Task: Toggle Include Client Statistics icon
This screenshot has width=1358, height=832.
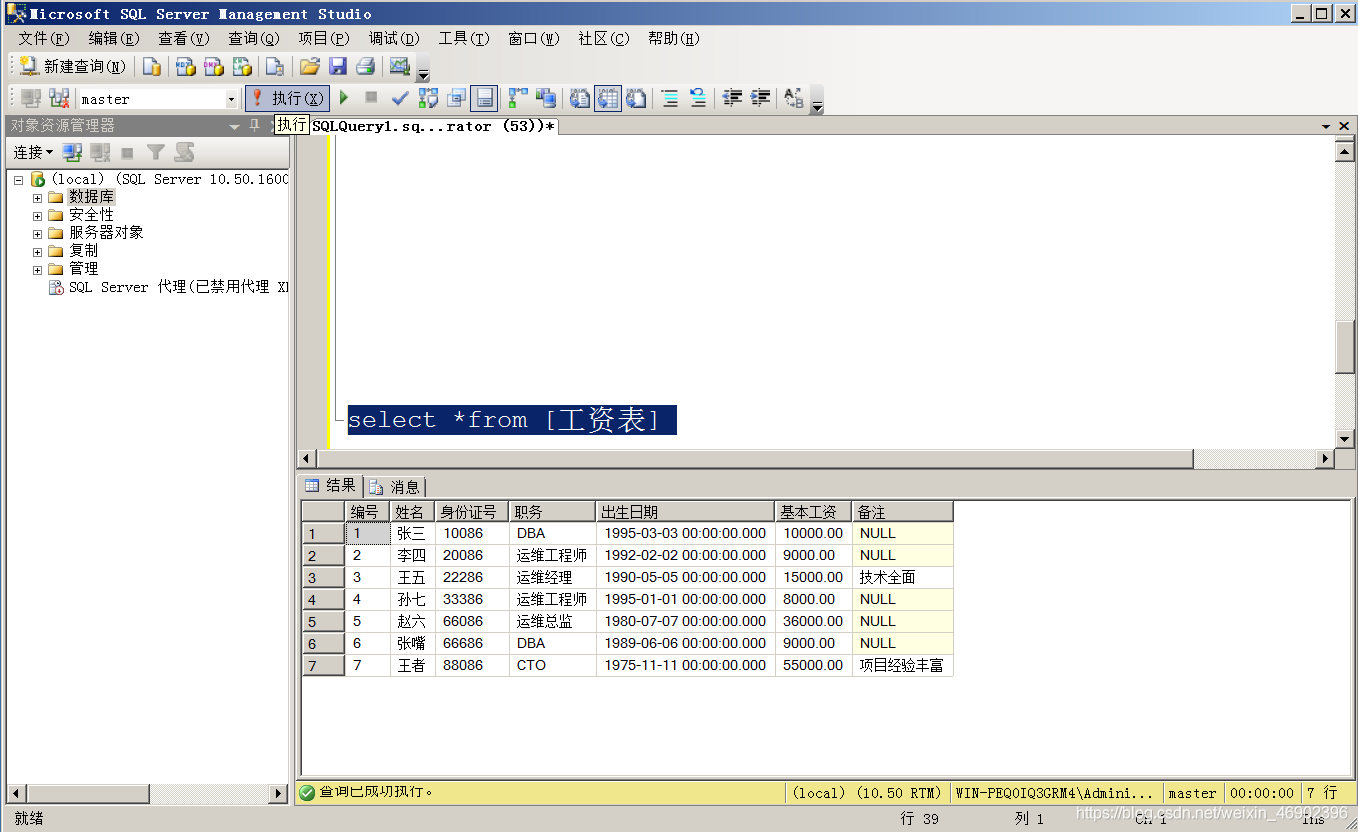Action: click(546, 98)
